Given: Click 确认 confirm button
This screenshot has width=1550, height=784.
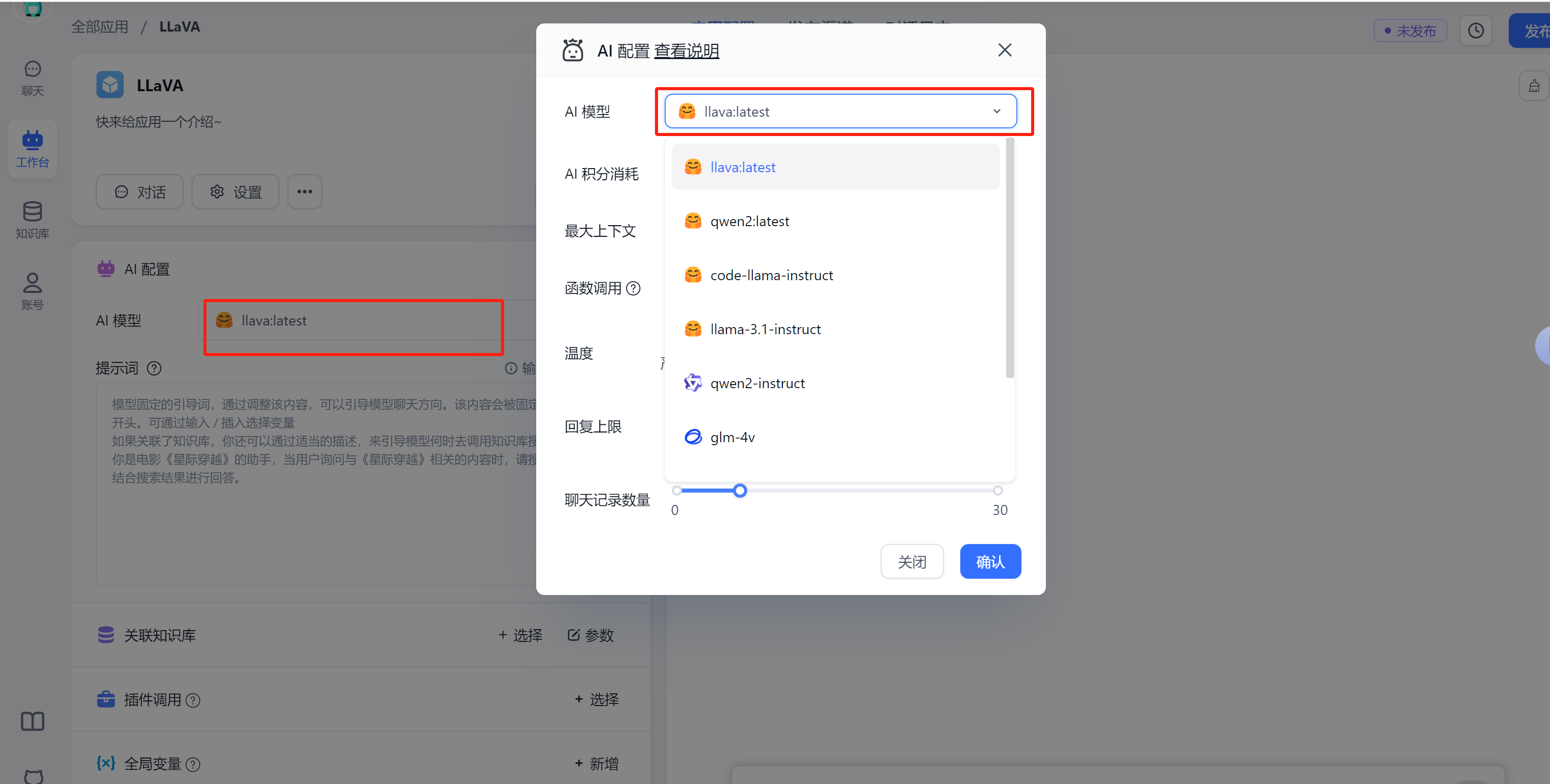Looking at the screenshot, I should 990,561.
